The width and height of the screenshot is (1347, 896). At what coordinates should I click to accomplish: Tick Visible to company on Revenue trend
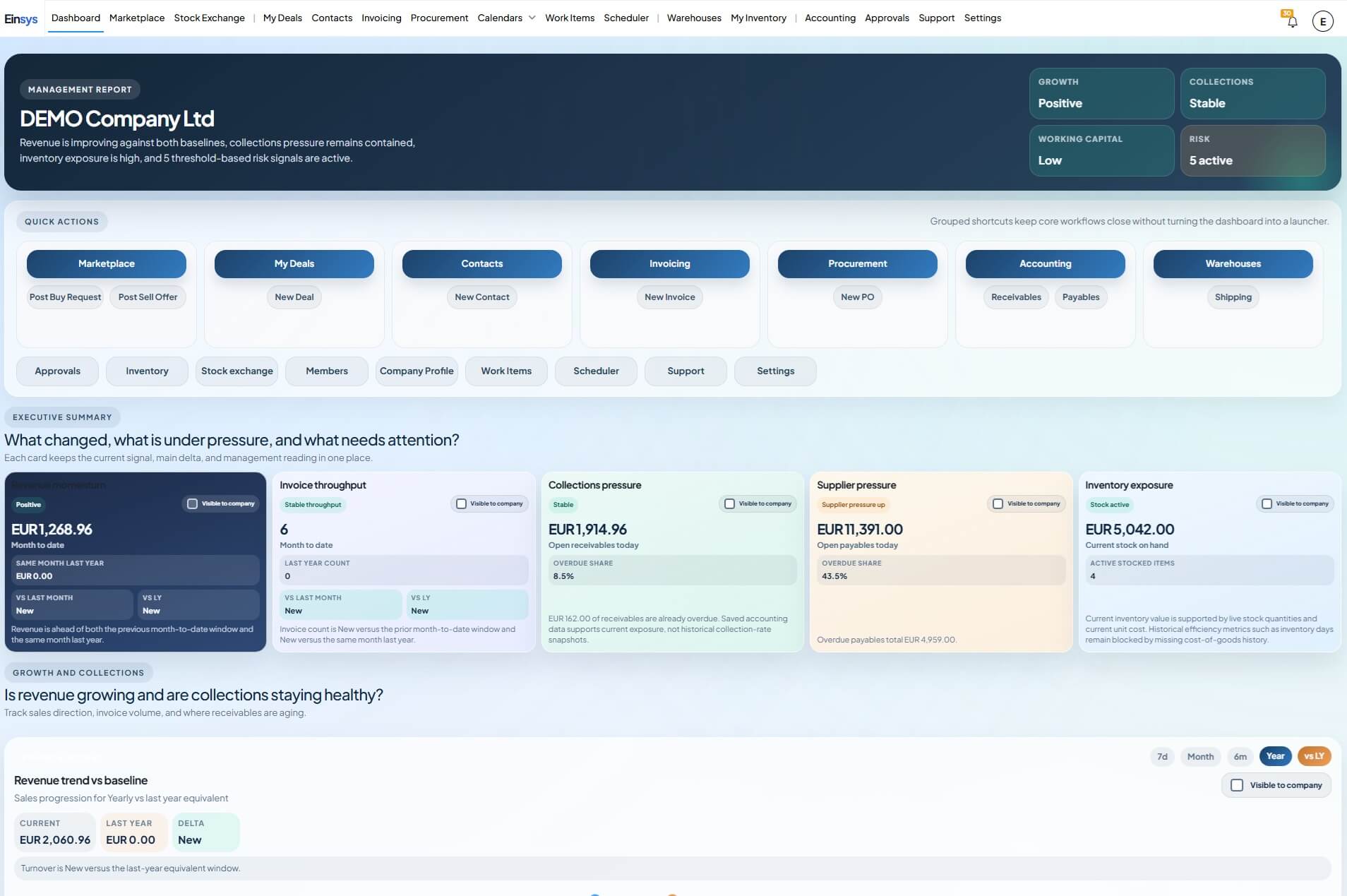pos(1237,785)
